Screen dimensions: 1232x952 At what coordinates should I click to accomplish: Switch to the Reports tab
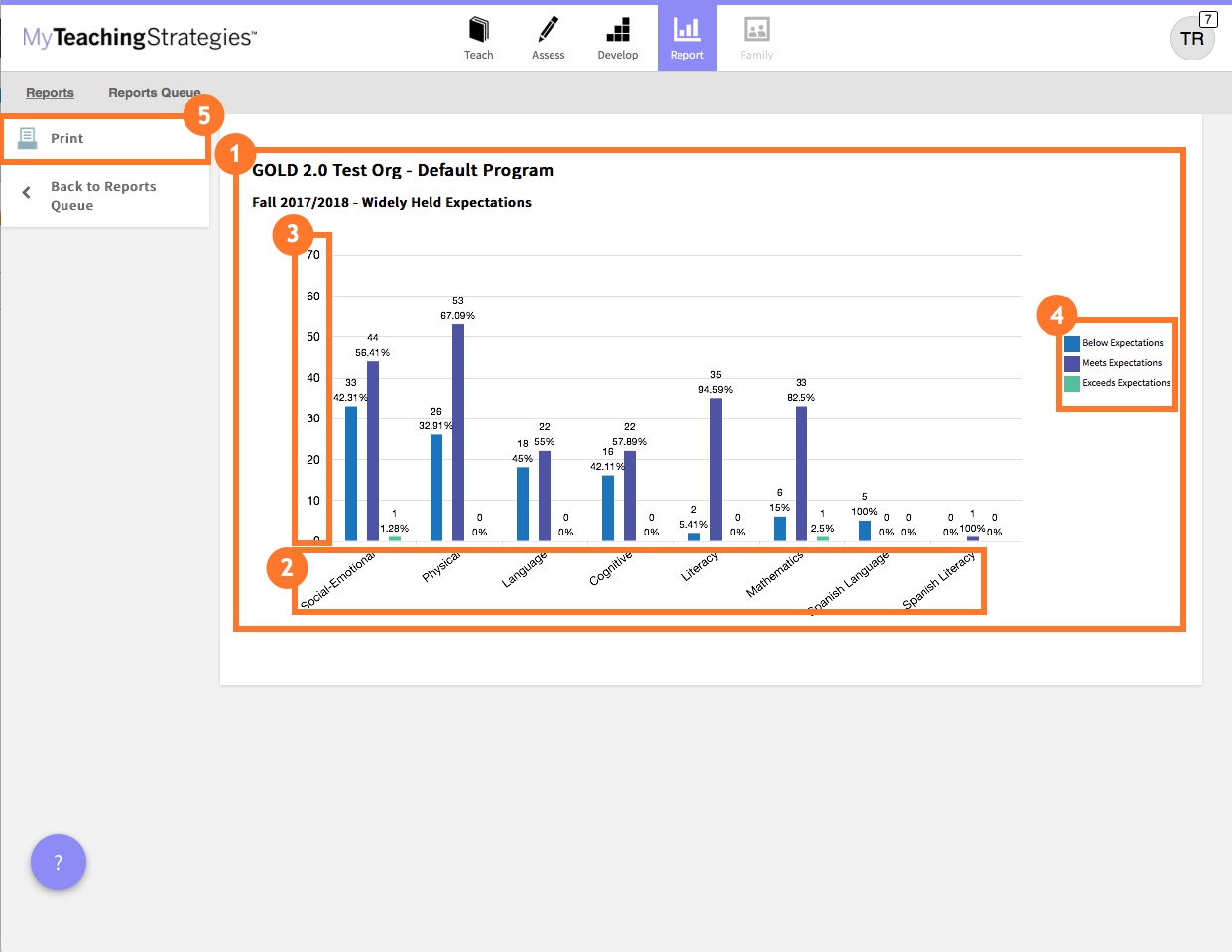point(50,92)
